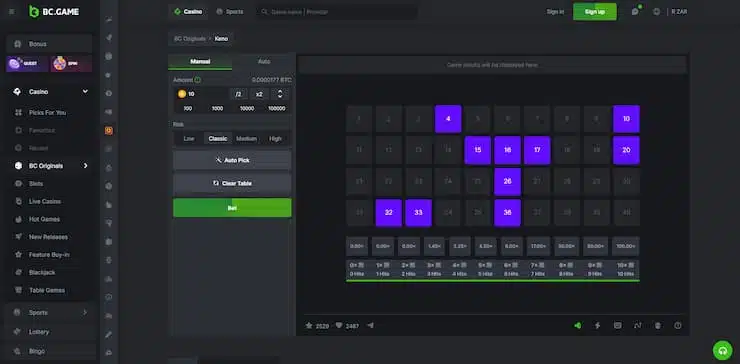Place wager with green Bet button

coord(232,208)
